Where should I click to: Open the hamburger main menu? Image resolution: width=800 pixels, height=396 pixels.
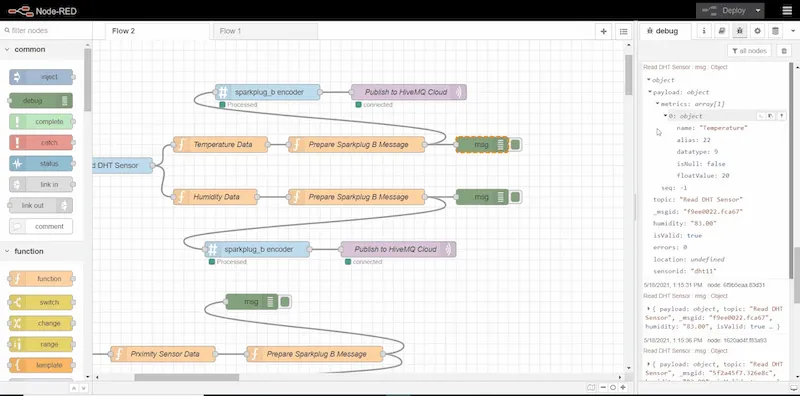click(787, 10)
